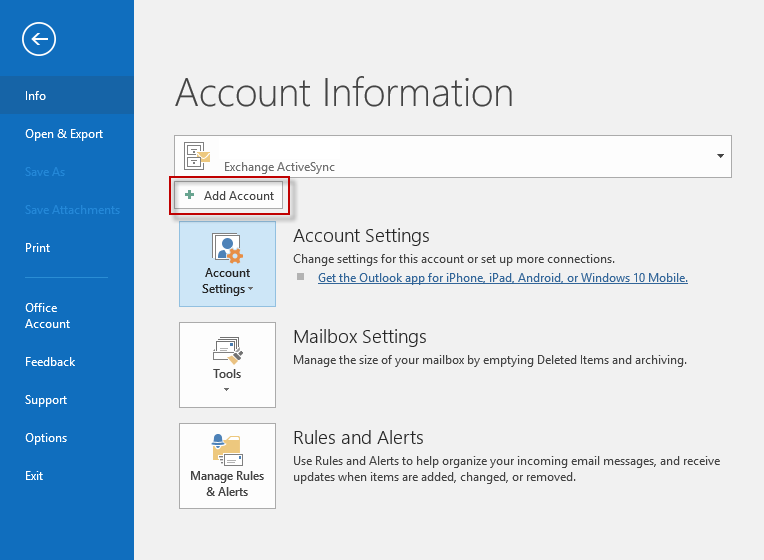Click the back arrow circle icon

39,39
